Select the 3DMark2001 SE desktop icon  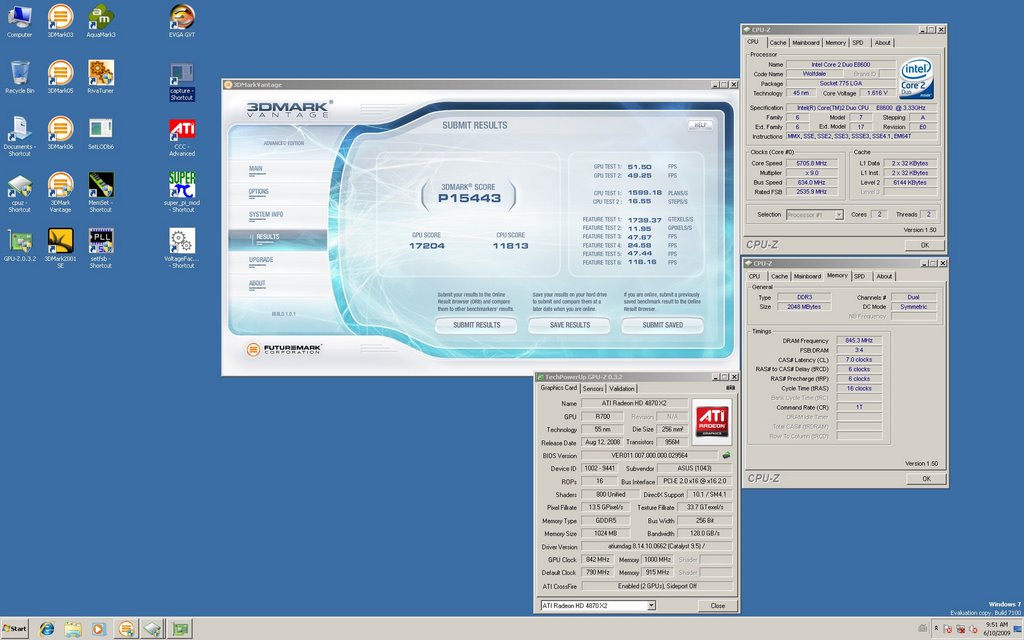[x=60, y=248]
